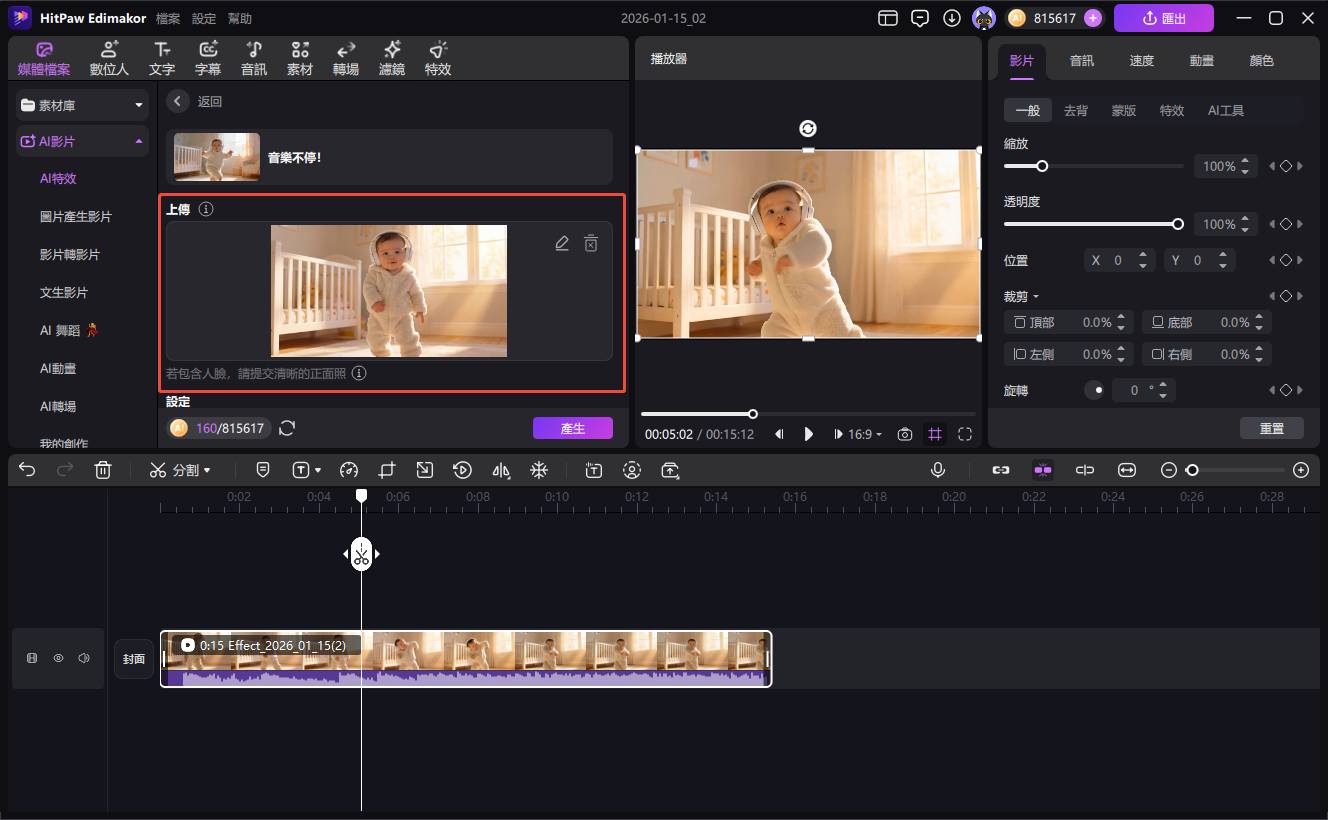Image resolution: width=1328 pixels, height=820 pixels.
Task: Remove the uploaded image with delete icon
Action: click(591, 244)
